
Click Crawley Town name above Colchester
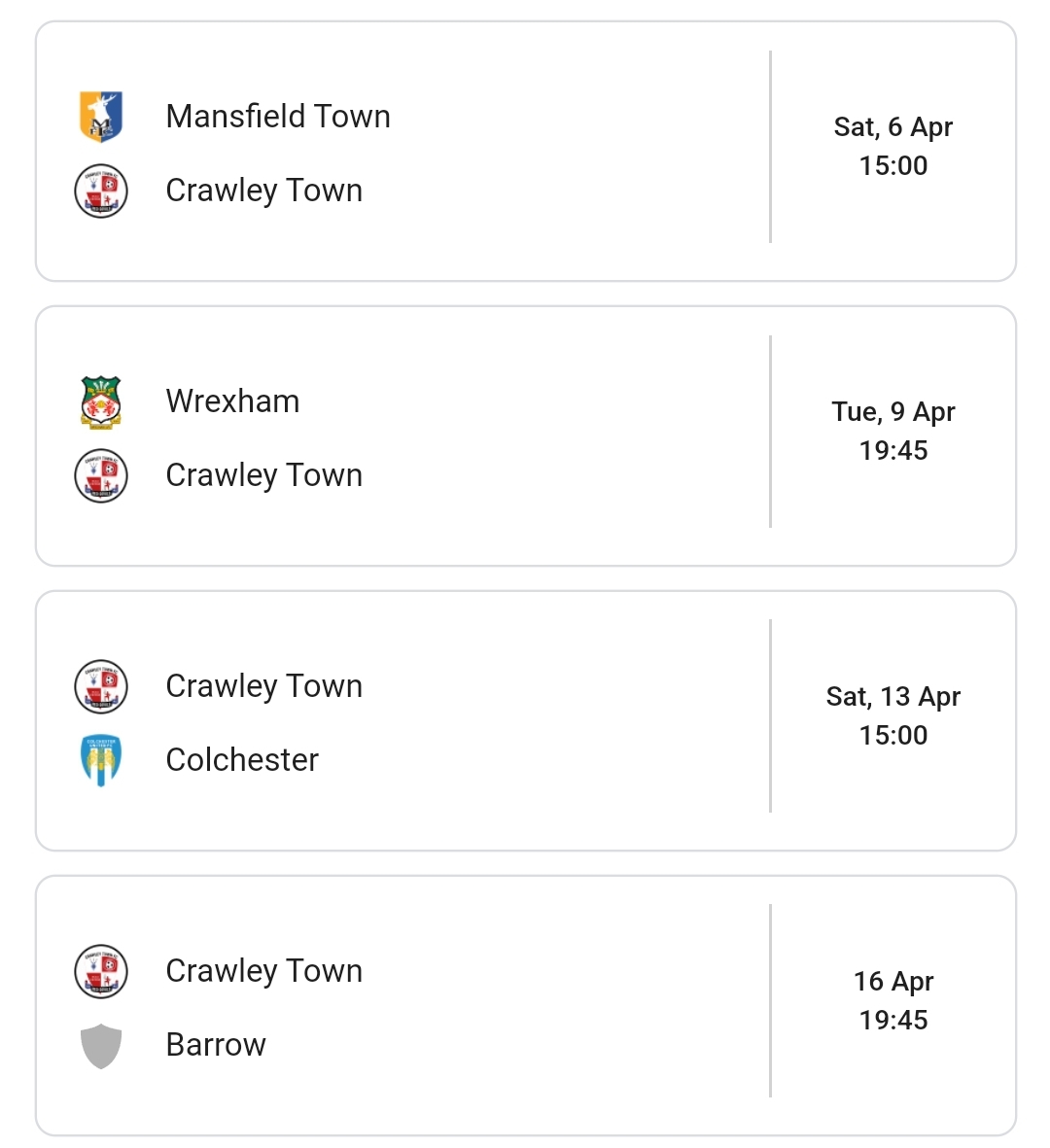264,686
